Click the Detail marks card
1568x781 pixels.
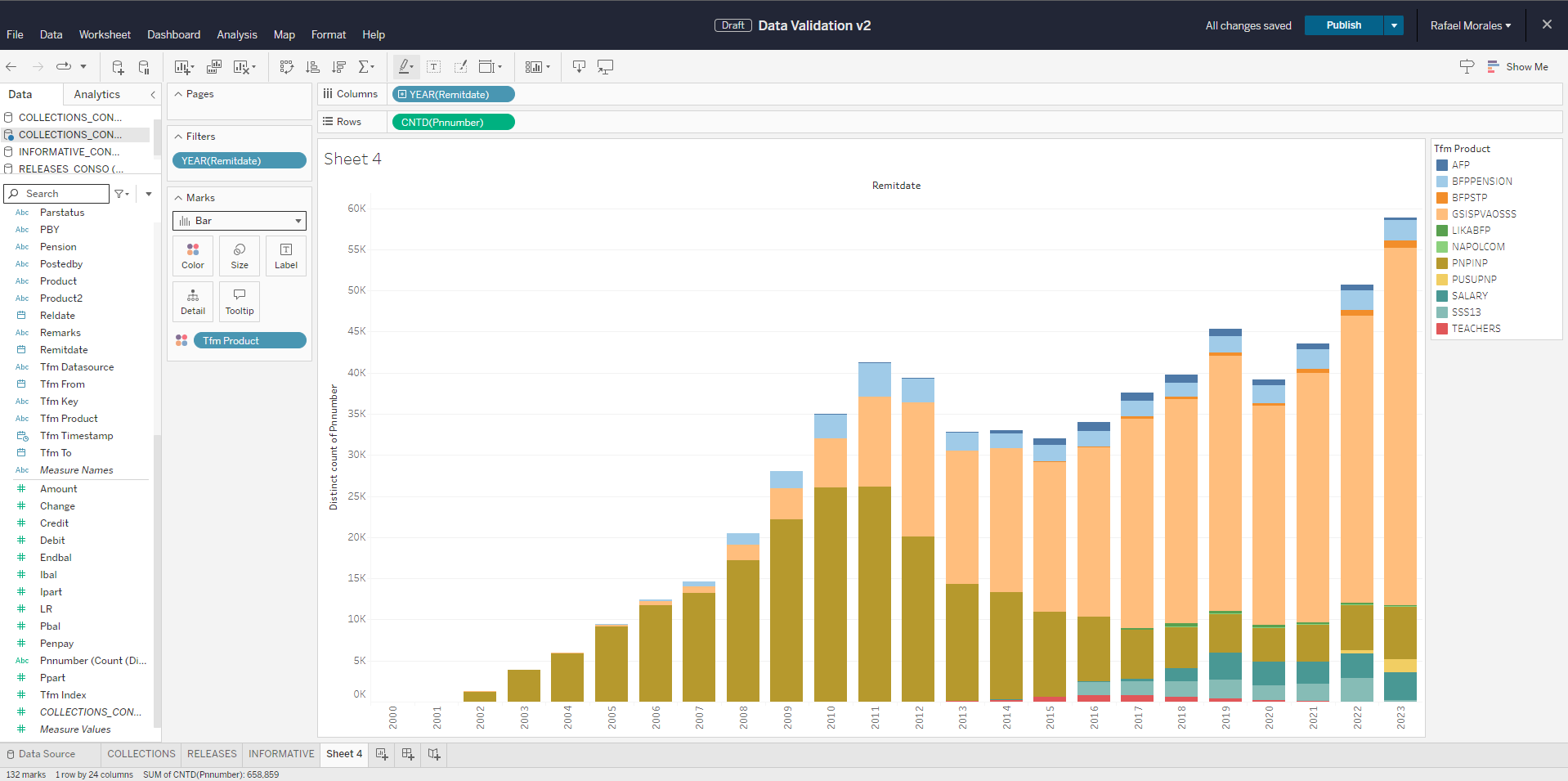point(193,302)
